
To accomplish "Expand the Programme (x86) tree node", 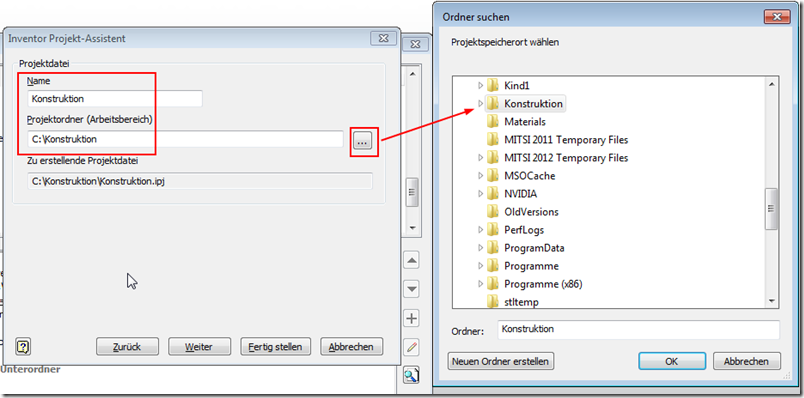I will pyautogui.click(x=480, y=284).
